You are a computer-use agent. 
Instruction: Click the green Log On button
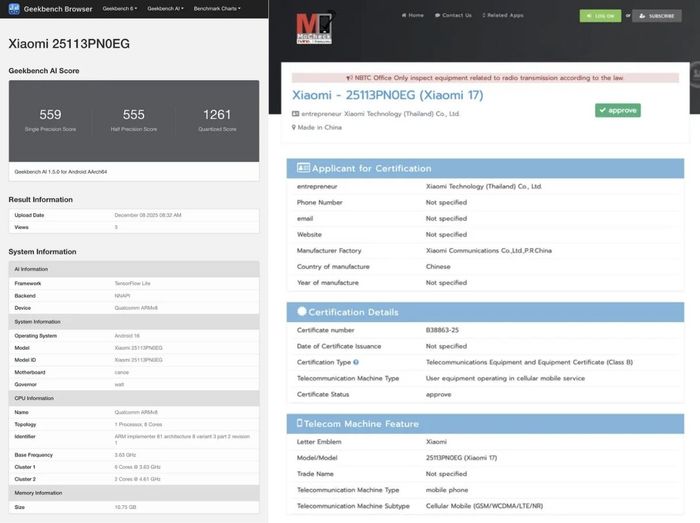600,16
